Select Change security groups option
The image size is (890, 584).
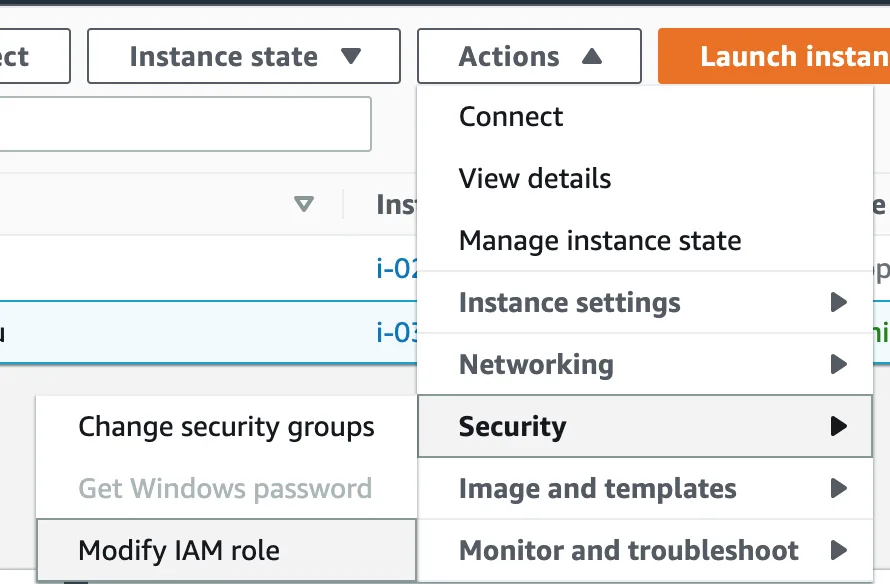pos(226,426)
